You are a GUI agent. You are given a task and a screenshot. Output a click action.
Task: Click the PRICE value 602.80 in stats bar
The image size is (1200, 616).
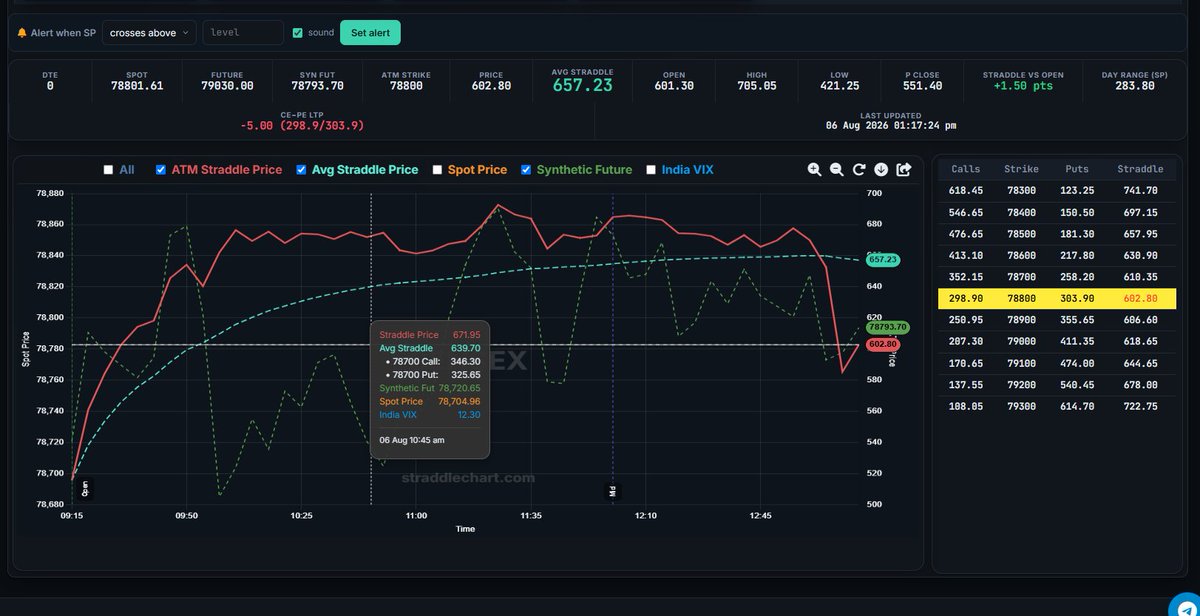click(491, 86)
